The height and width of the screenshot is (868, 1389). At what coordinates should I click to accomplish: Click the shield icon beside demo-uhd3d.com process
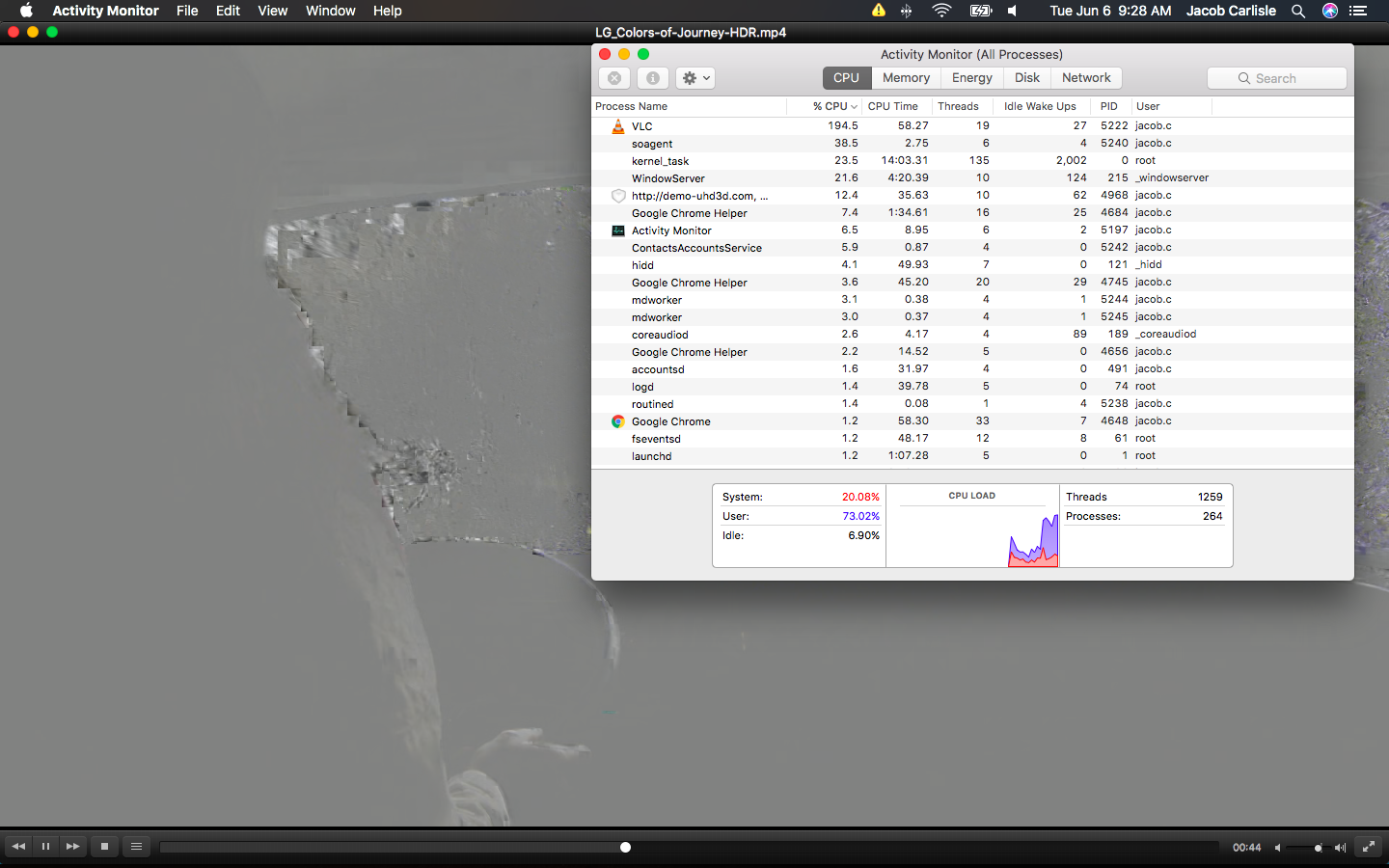point(618,196)
